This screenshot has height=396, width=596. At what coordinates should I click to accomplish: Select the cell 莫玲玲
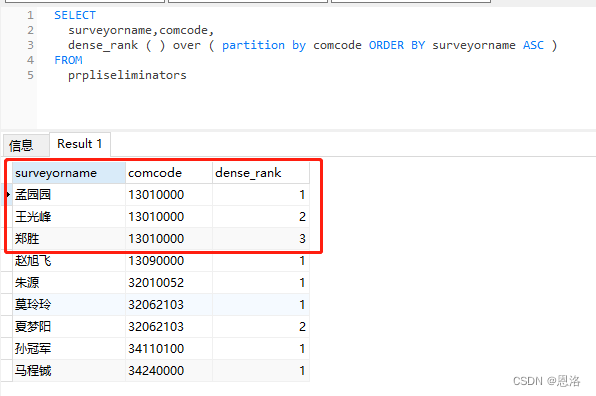[69, 304]
